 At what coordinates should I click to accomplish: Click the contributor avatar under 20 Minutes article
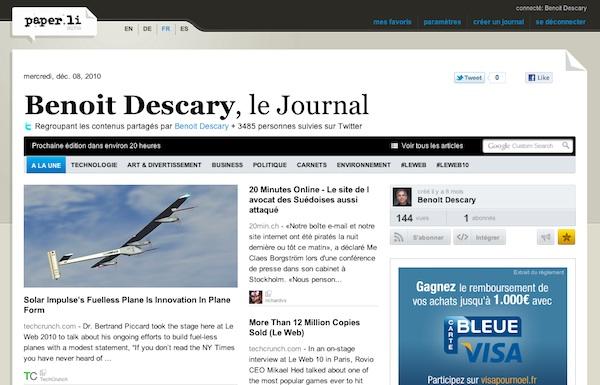pos(255,297)
